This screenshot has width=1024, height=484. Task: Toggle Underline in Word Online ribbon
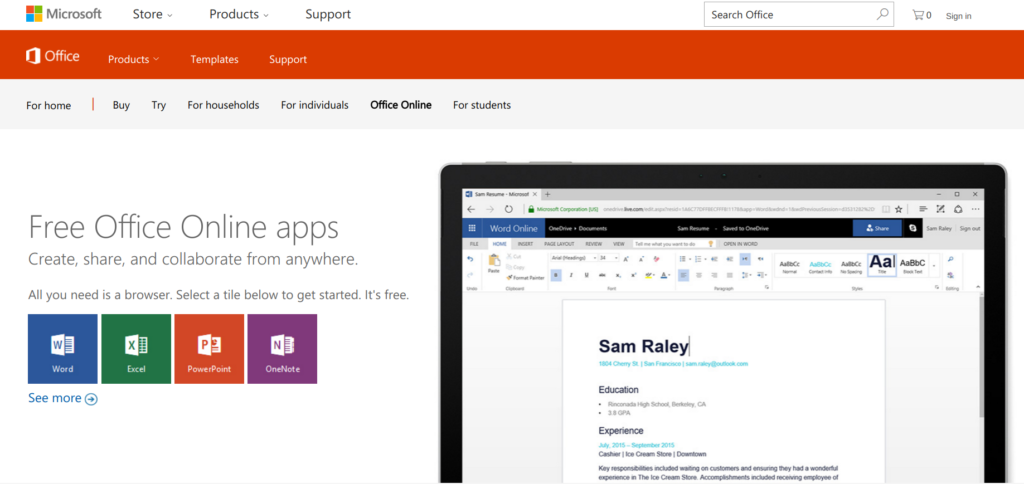pyautogui.click(x=586, y=275)
